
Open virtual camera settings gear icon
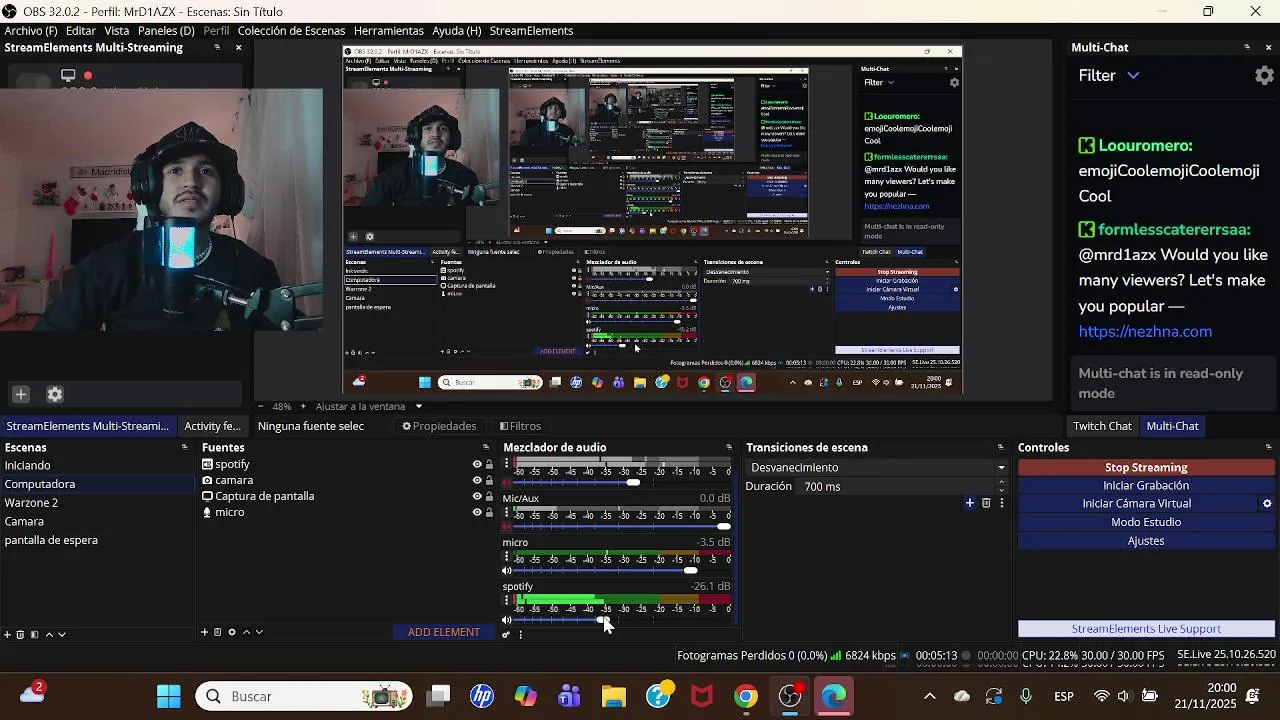tap(1267, 504)
